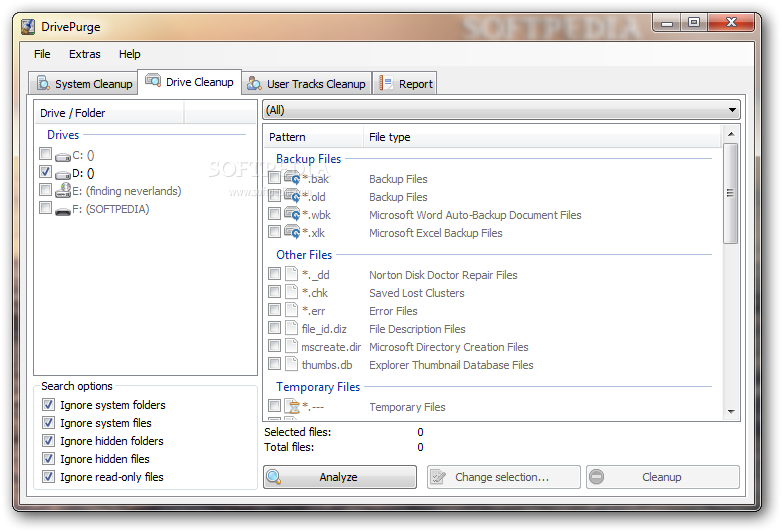Click the file icon next to *._dd
The width and height of the screenshot is (782, 532).
pyautogui.click(x=291, y=274)
